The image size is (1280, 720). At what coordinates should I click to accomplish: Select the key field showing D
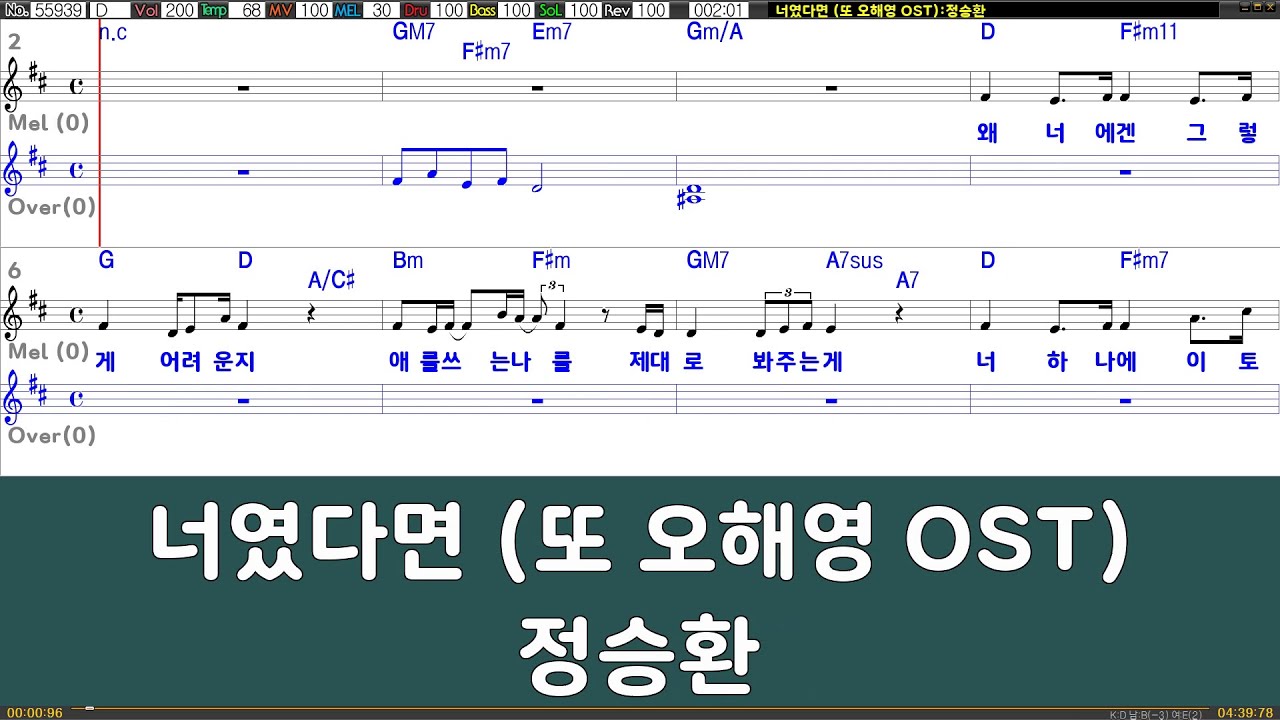109,10
